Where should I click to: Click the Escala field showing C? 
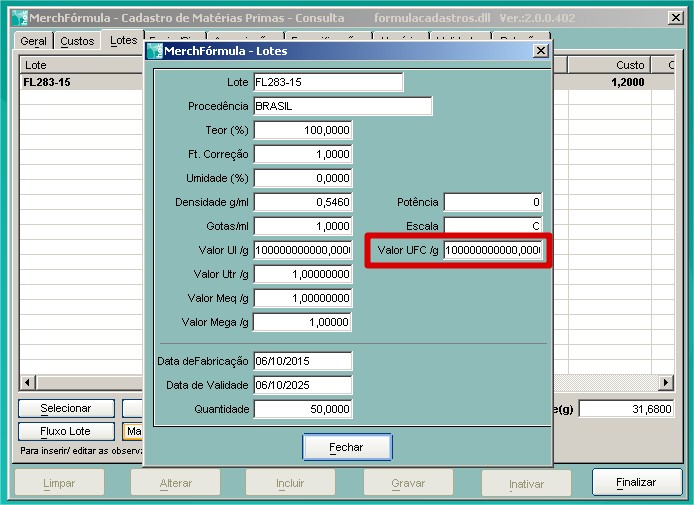click(x=493, y=226)
